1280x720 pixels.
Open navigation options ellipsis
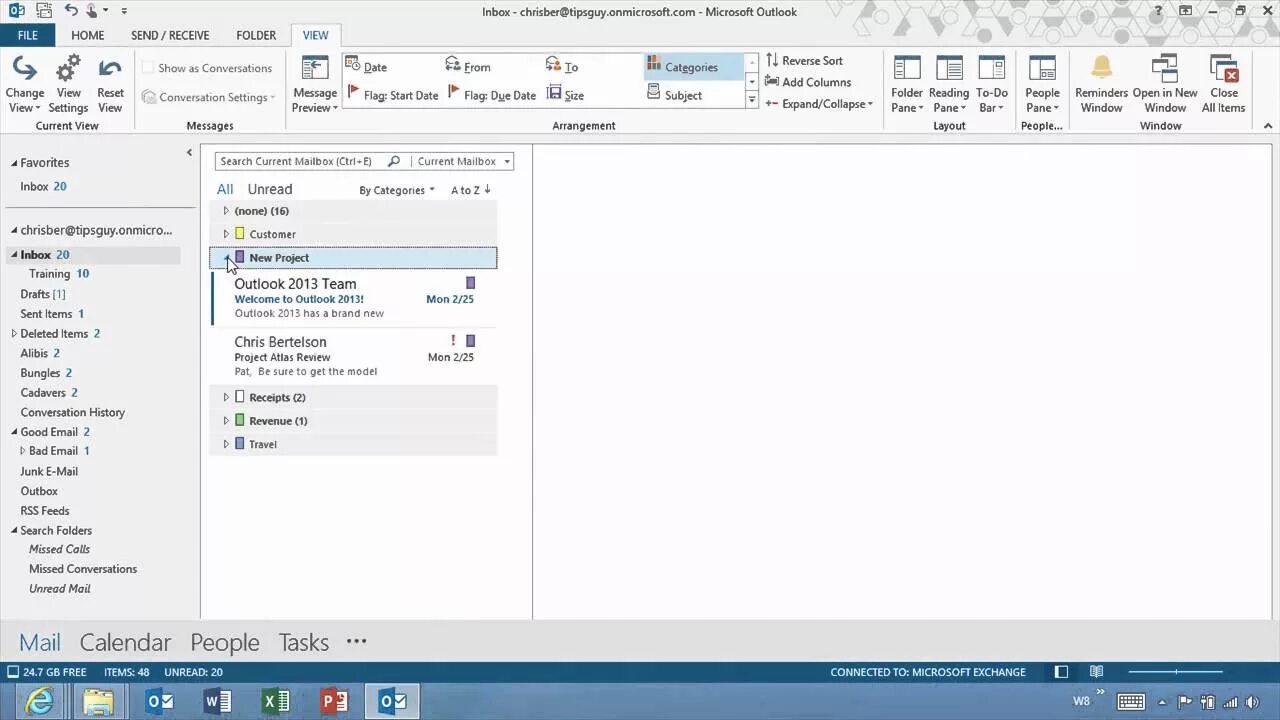(357, 641)
